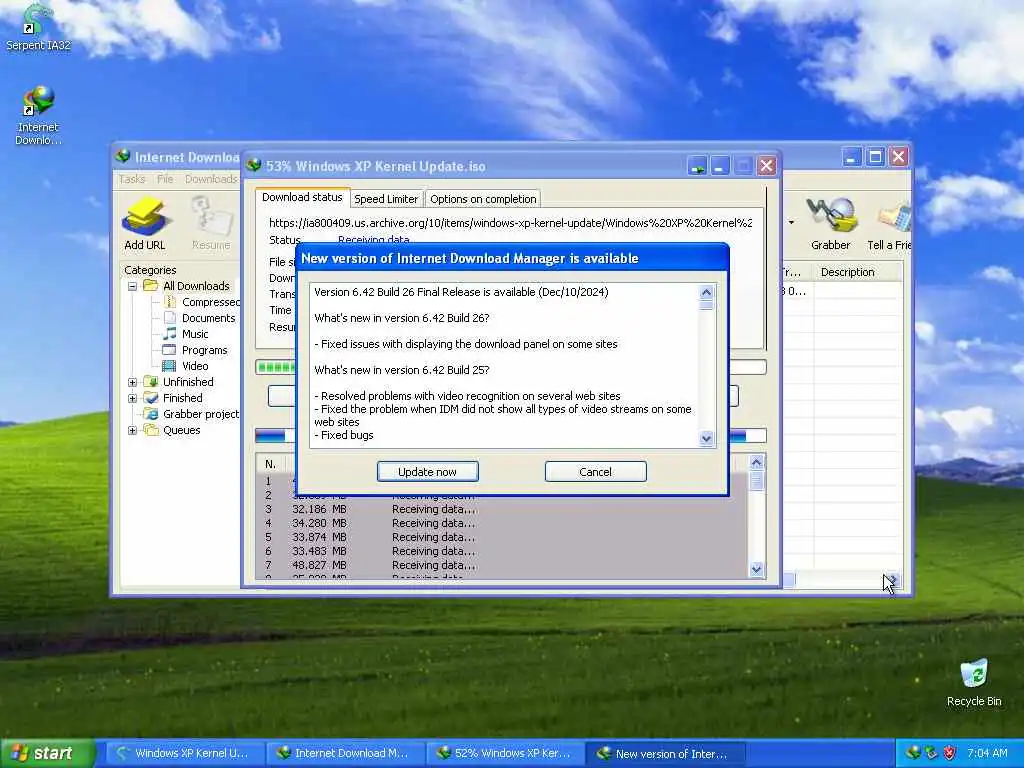This screenshot has height=768, width=1024.
Task: Open the File menu in IDM
Action: pyautogui.click(x=165, y=179)
